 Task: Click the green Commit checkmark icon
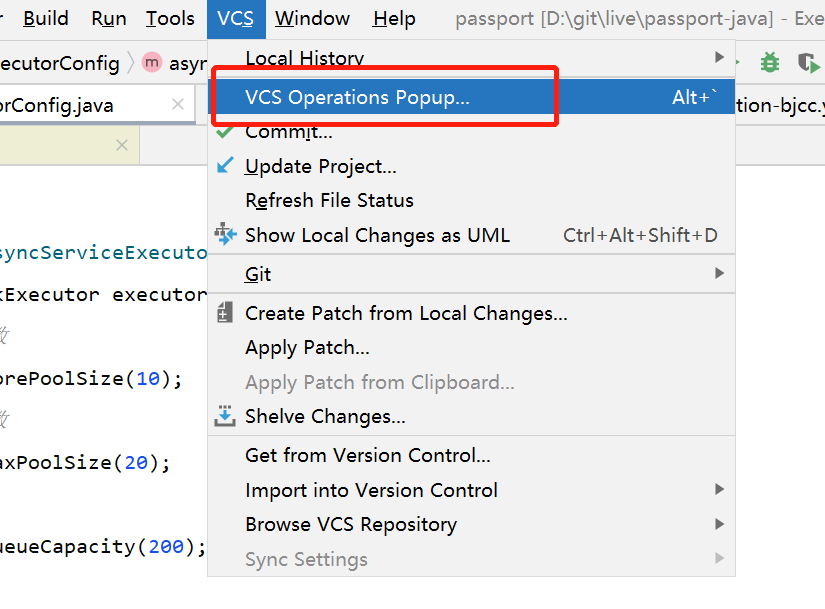pyautogui.click(x=225, y=131)
